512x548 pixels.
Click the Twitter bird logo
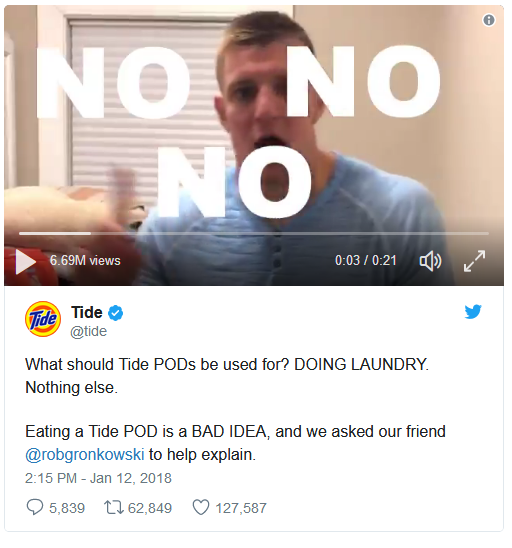click(x=473, y=311)
